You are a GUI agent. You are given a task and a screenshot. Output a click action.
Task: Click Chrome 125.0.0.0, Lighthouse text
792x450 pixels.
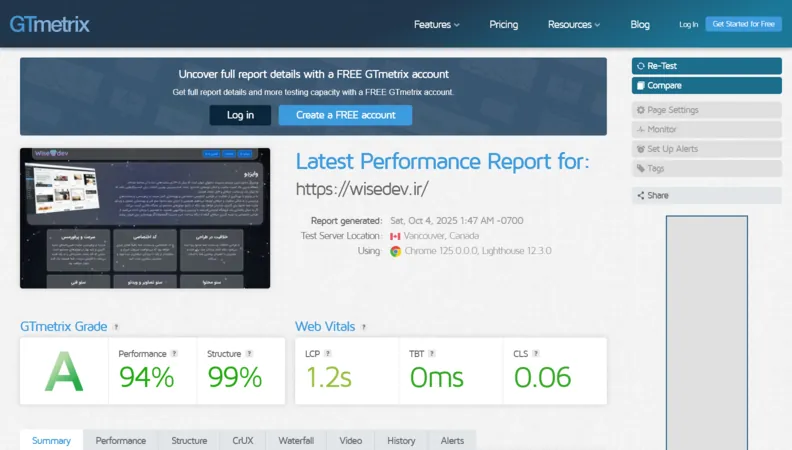coord(478,251)
